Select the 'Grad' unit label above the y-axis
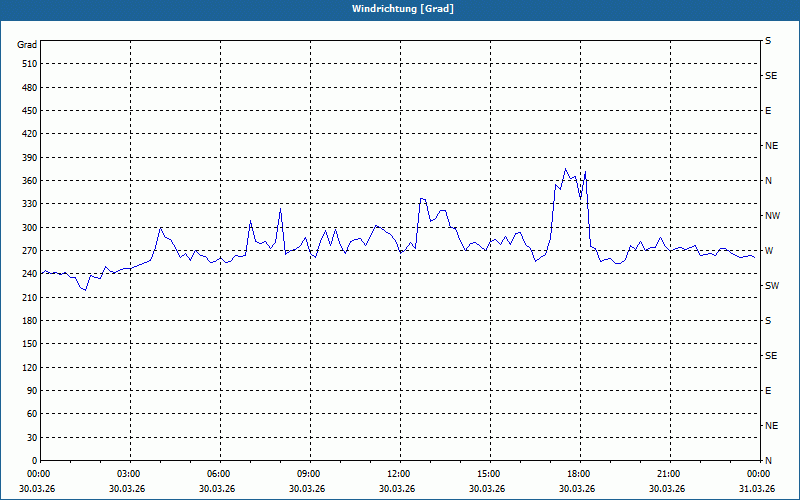800x500 pixels. (x=27, y=45)
